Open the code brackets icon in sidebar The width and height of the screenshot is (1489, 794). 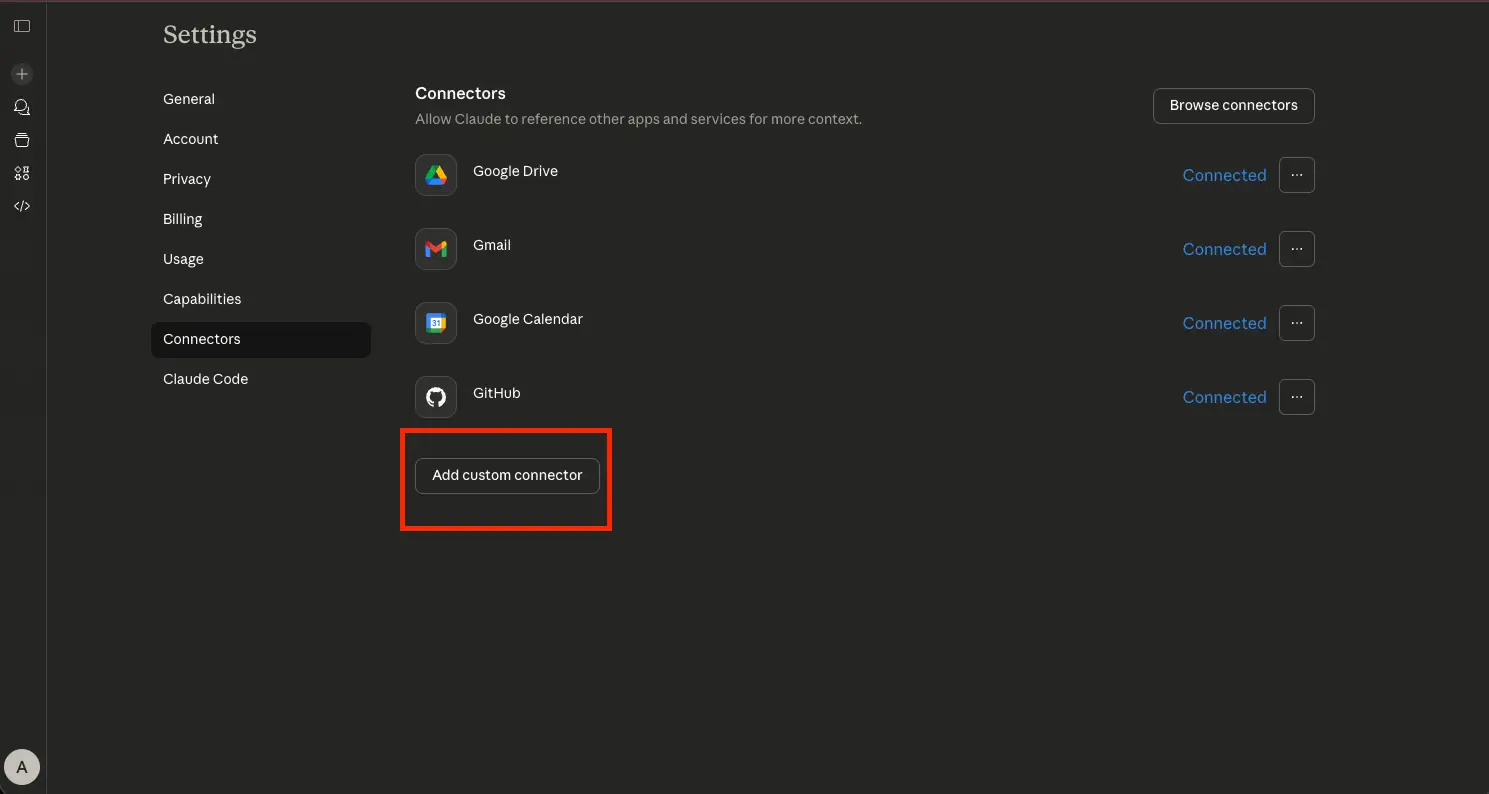pos(22,206)
